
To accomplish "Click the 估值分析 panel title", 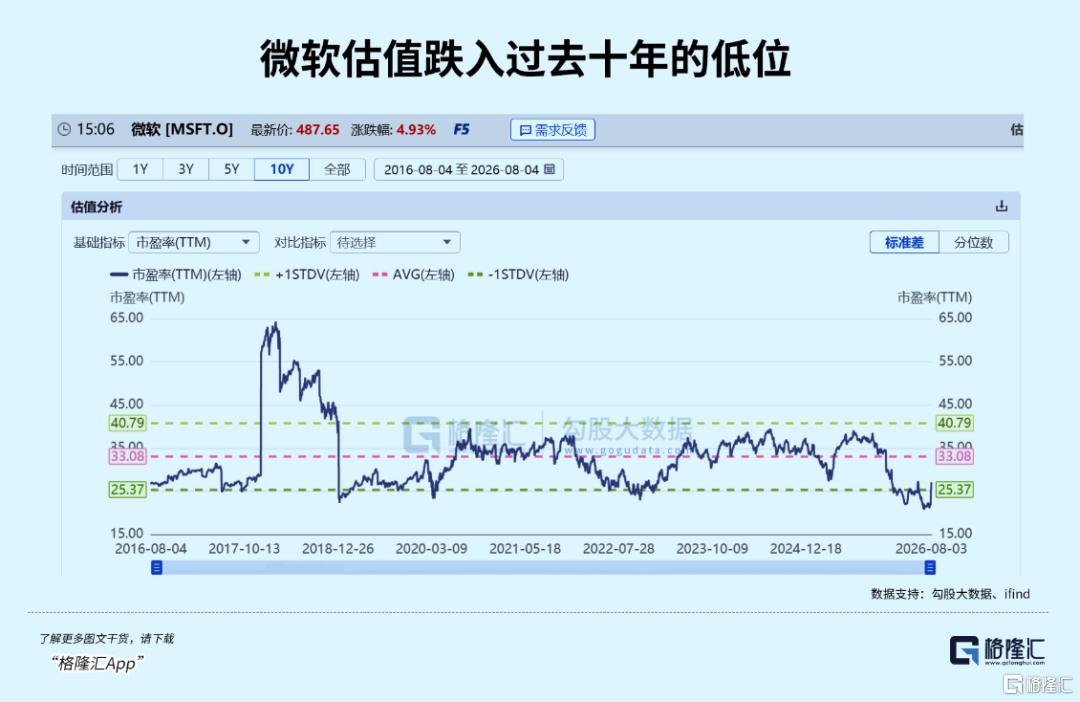I will pyautogui.click(x=96, y=207).
